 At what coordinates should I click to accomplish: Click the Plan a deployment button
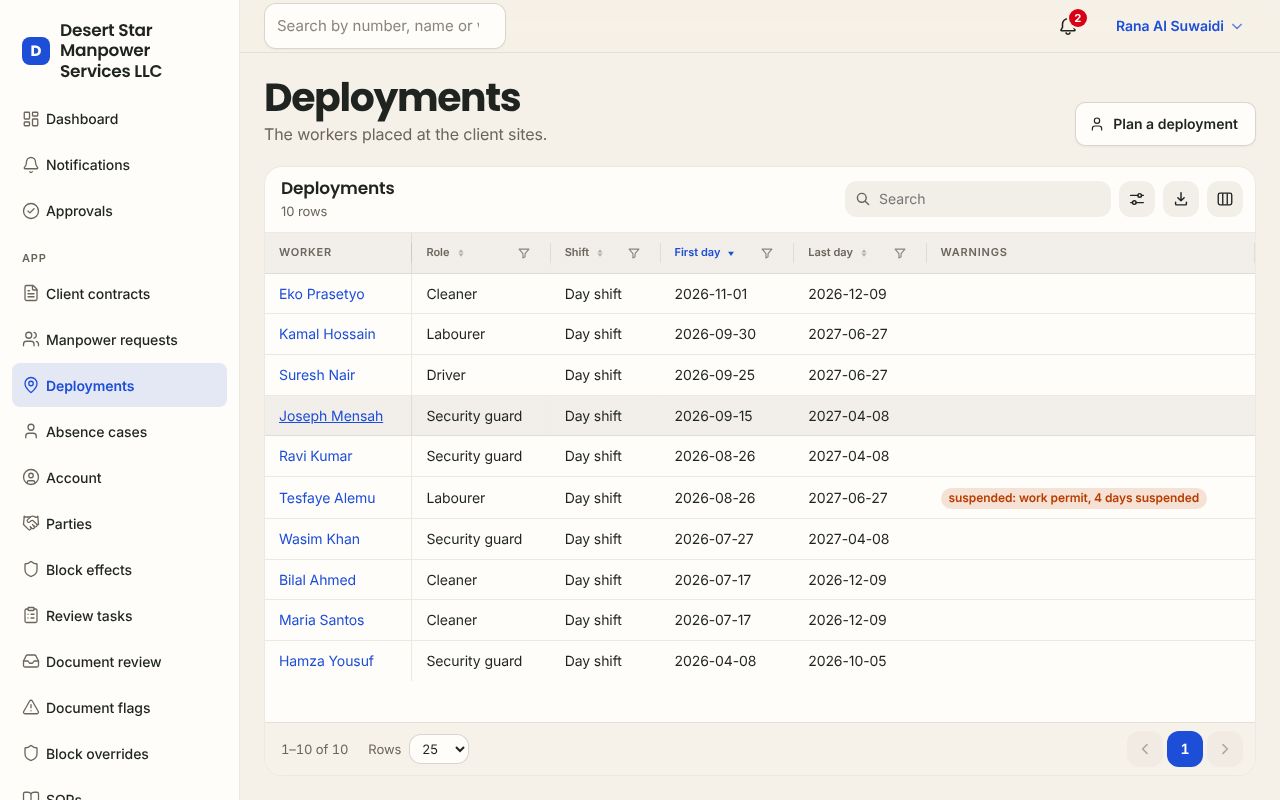[x=1165, y=124]
